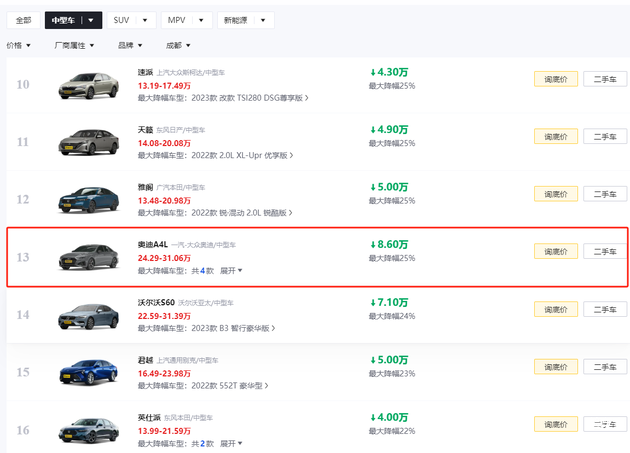Viewport: 630px width, 453px height.
Task: Select the 全部 category tab
Action: pos(24,20)
